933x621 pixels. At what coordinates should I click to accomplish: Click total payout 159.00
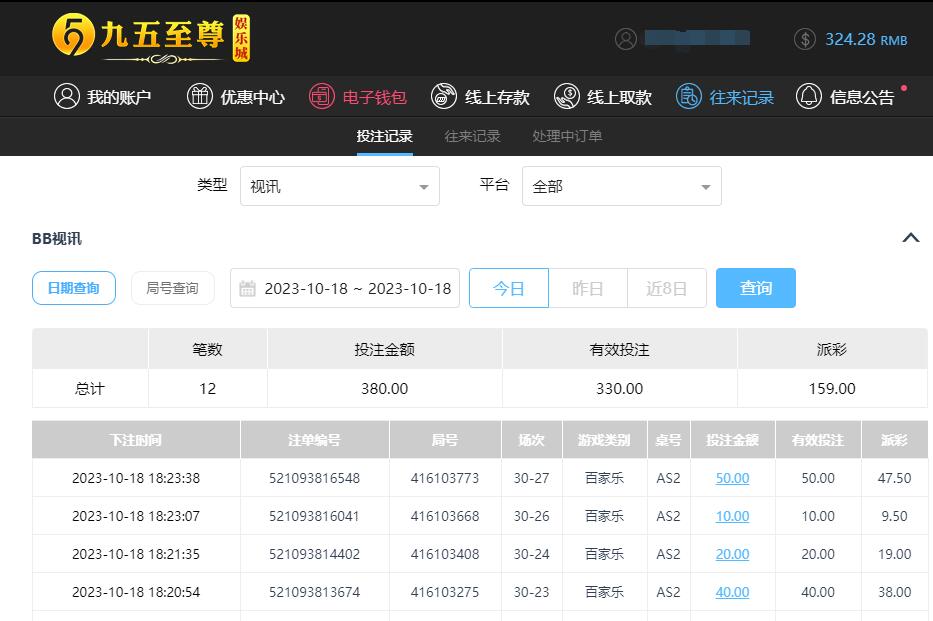[x=832, y=388]
